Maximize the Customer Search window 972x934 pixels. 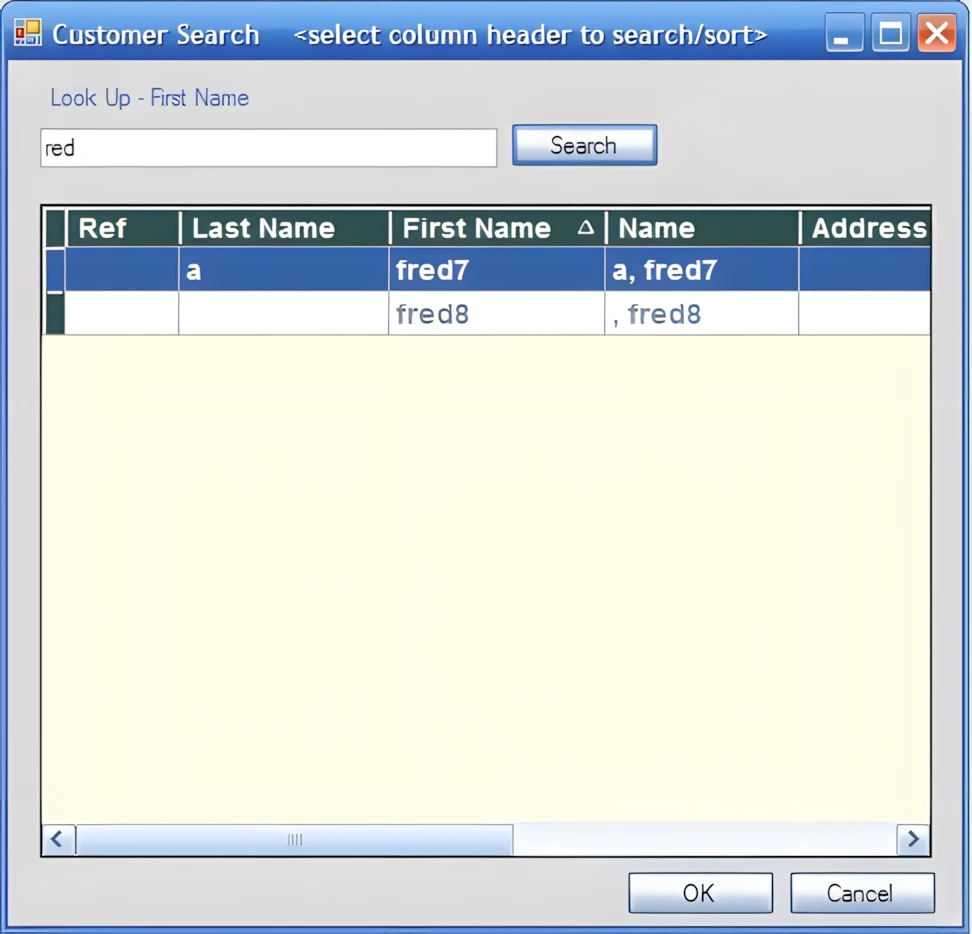(890, 34)
